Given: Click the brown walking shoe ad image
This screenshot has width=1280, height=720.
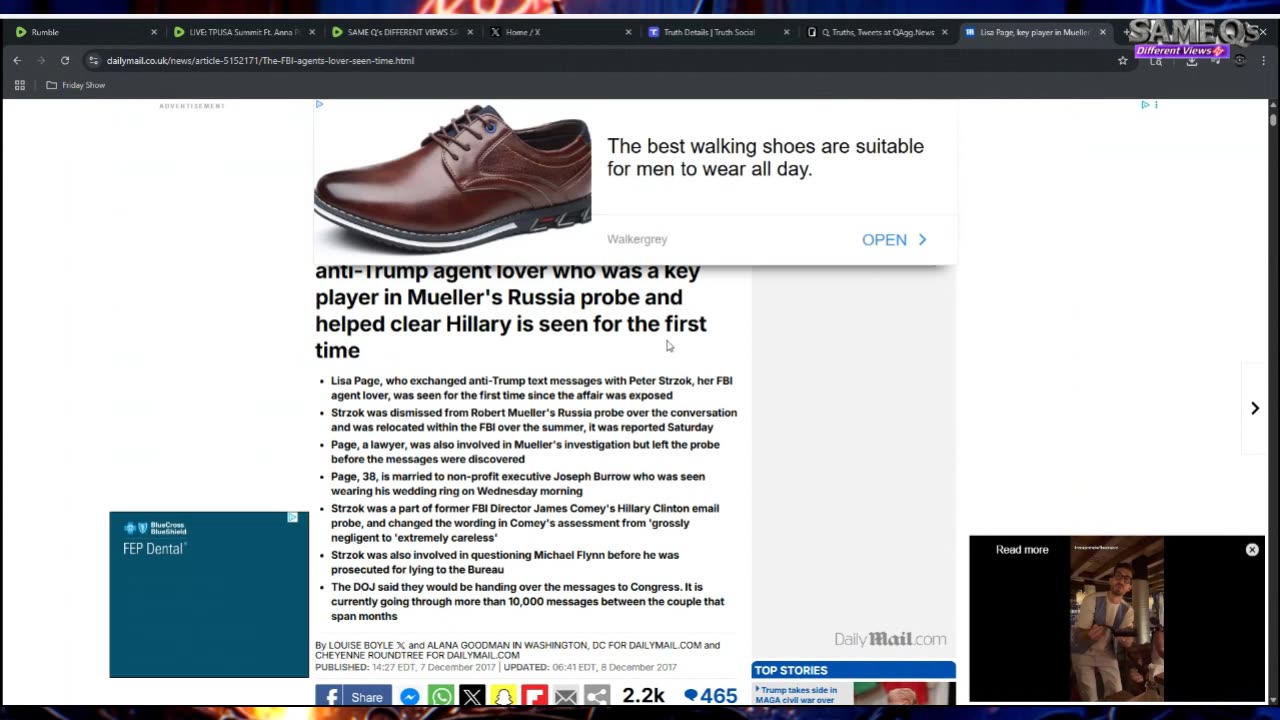Looking at the screenshot, I should pos(452,178).
